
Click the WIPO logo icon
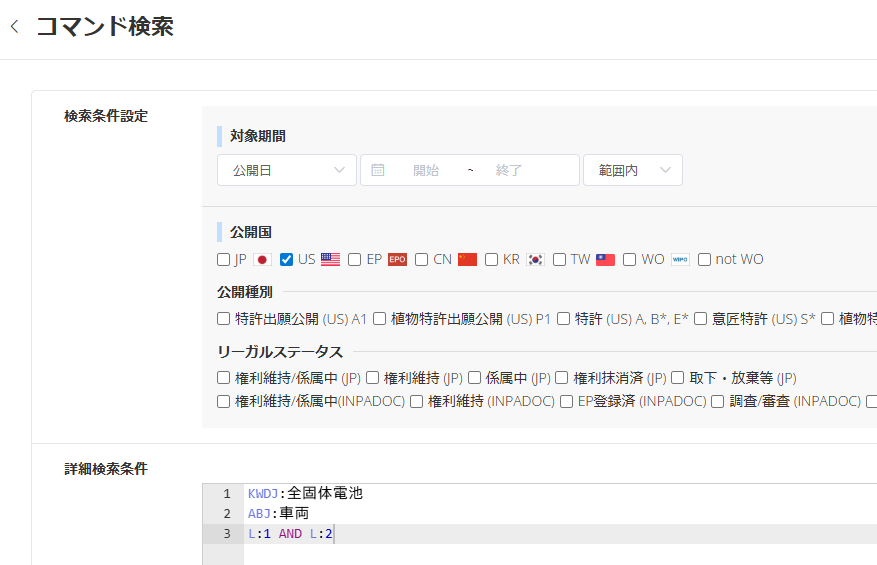point(680,260)
